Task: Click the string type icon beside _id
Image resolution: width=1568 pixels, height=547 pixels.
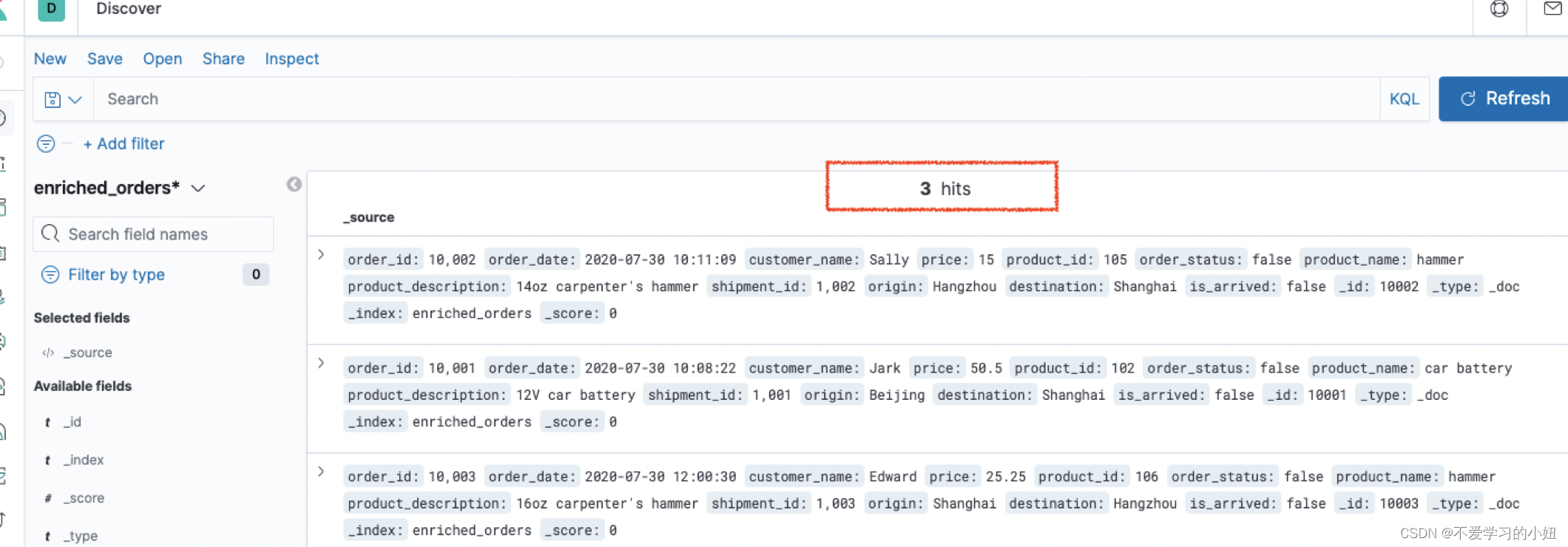Action: tap(47, 422)
